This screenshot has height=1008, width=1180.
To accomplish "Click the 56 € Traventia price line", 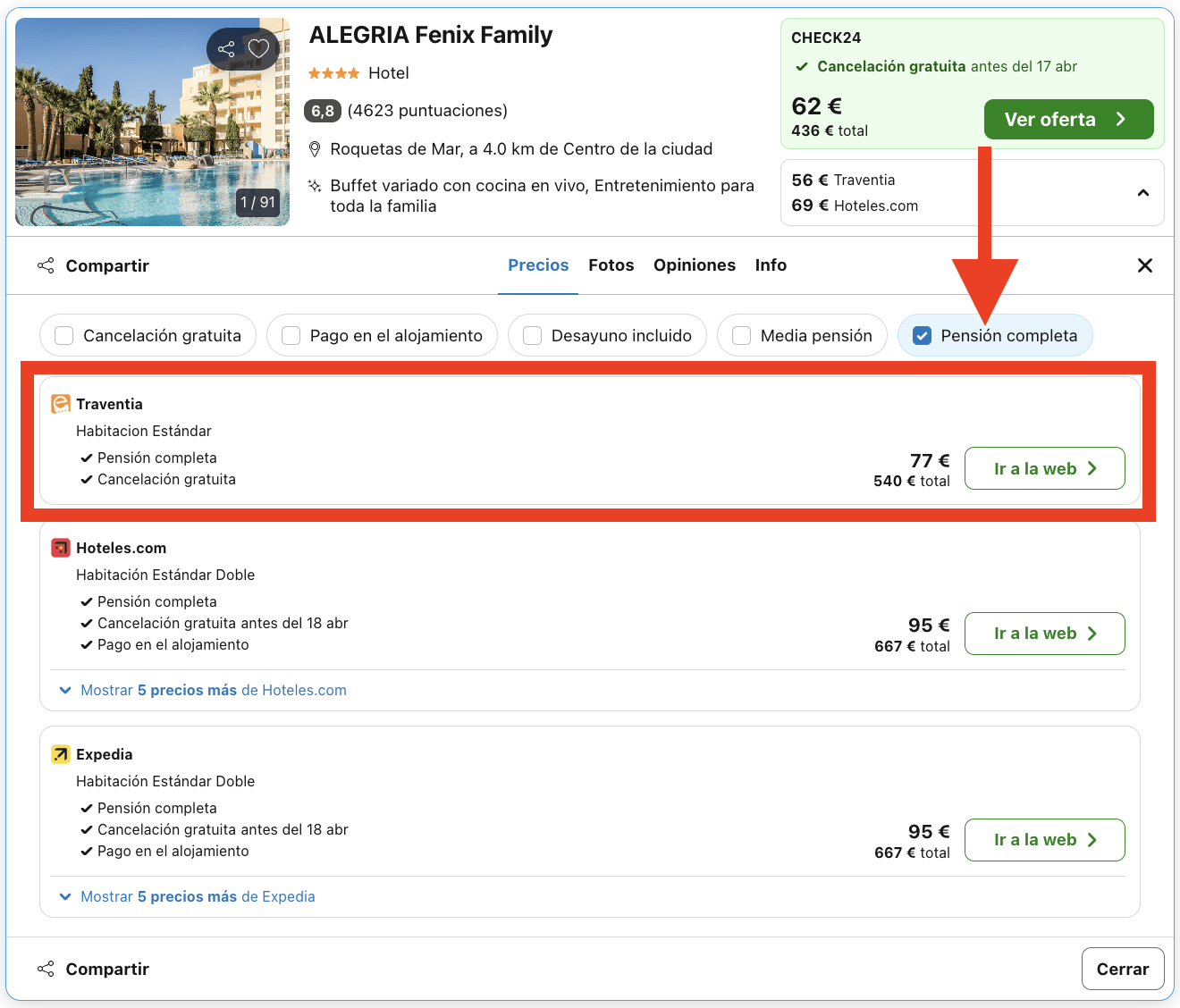I will 843,180.
